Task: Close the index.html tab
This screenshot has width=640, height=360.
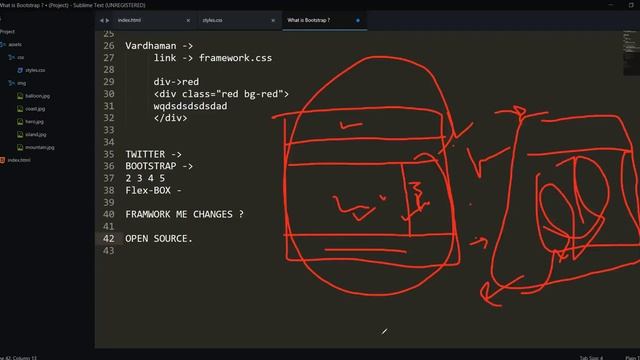Action: [x=188, y=20]
